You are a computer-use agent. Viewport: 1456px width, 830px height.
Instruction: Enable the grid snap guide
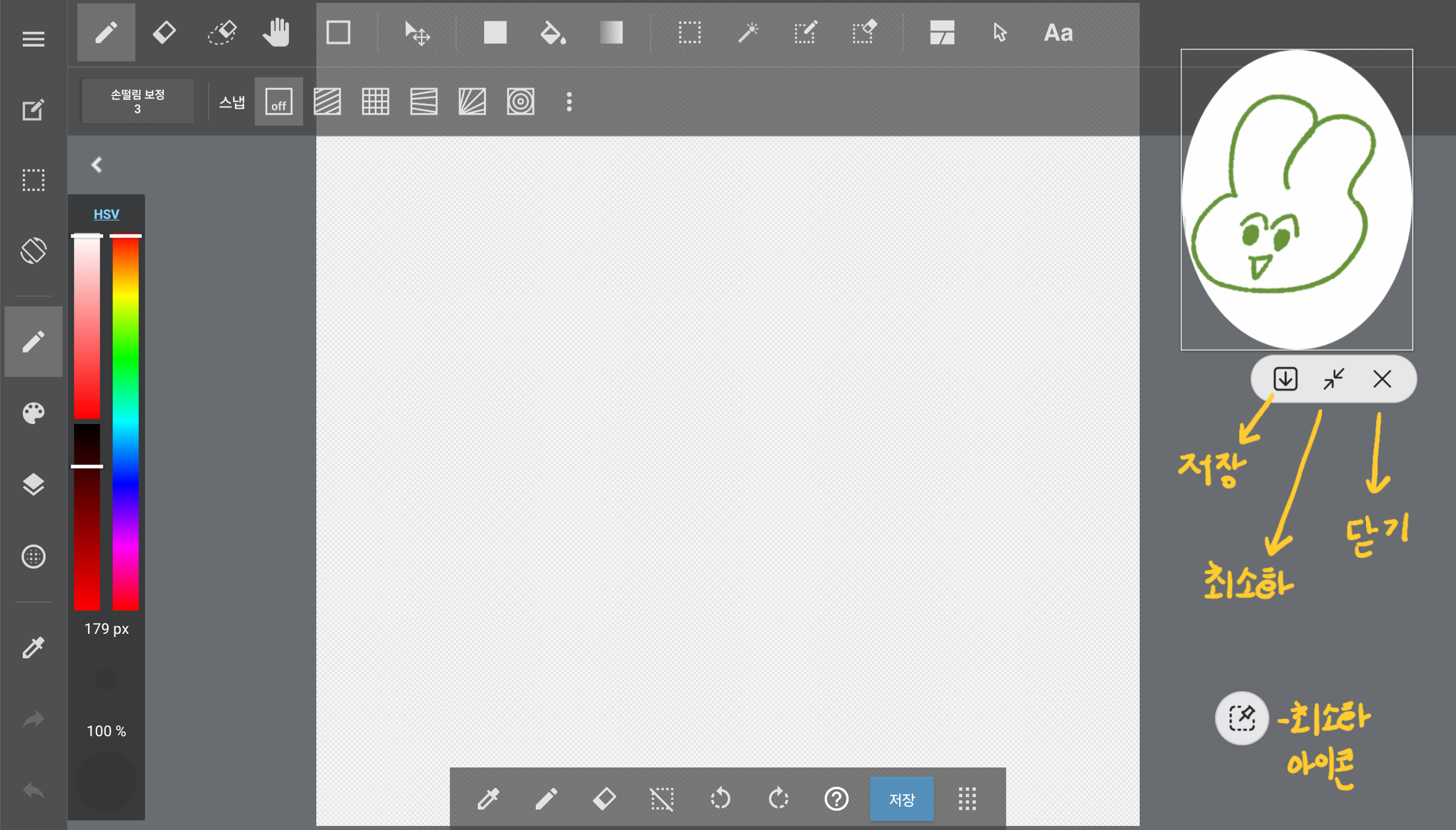(x=375, y=102)
